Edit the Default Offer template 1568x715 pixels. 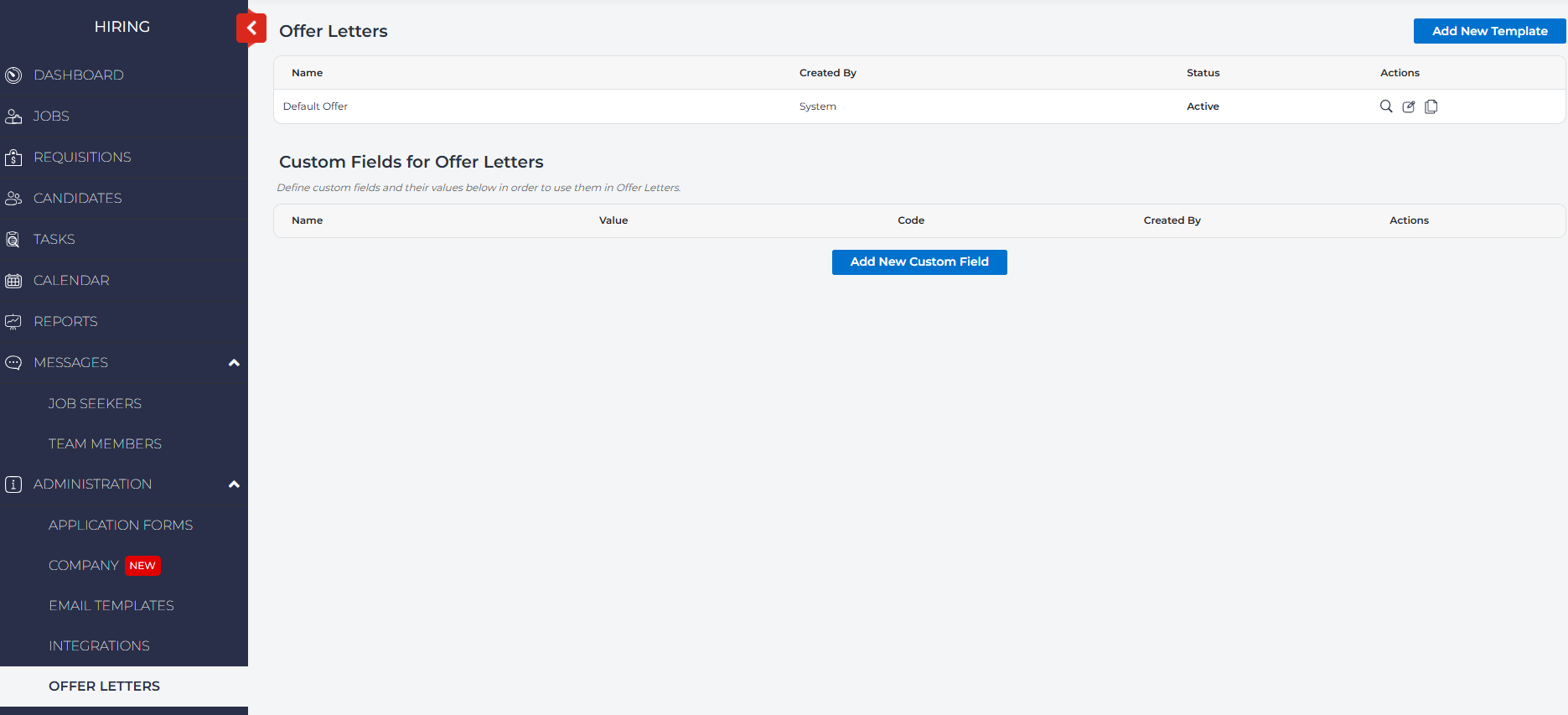coord(1409,106)
